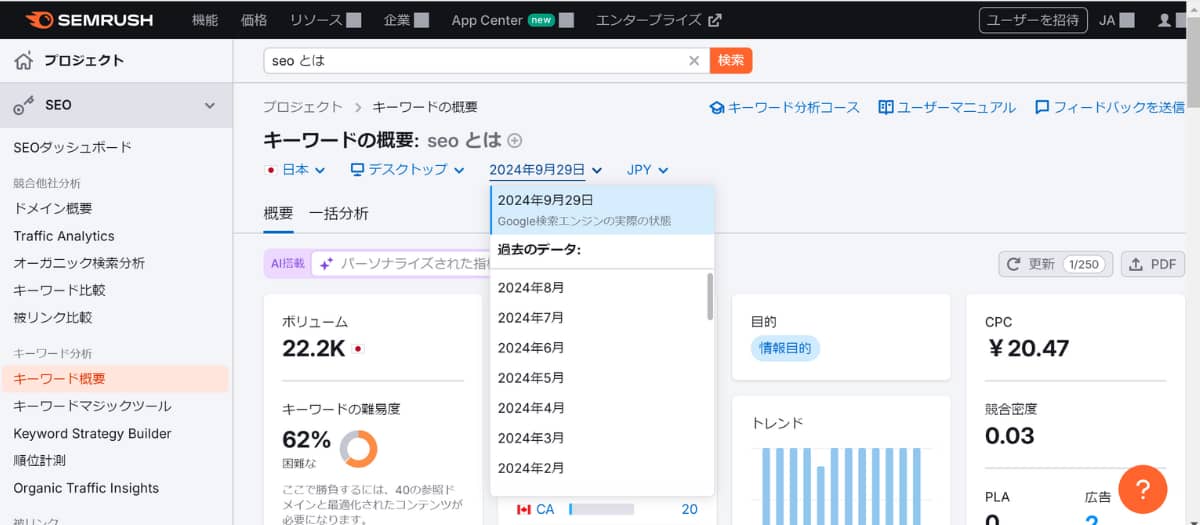Click the 22.2K volume value

pos(314,349)
